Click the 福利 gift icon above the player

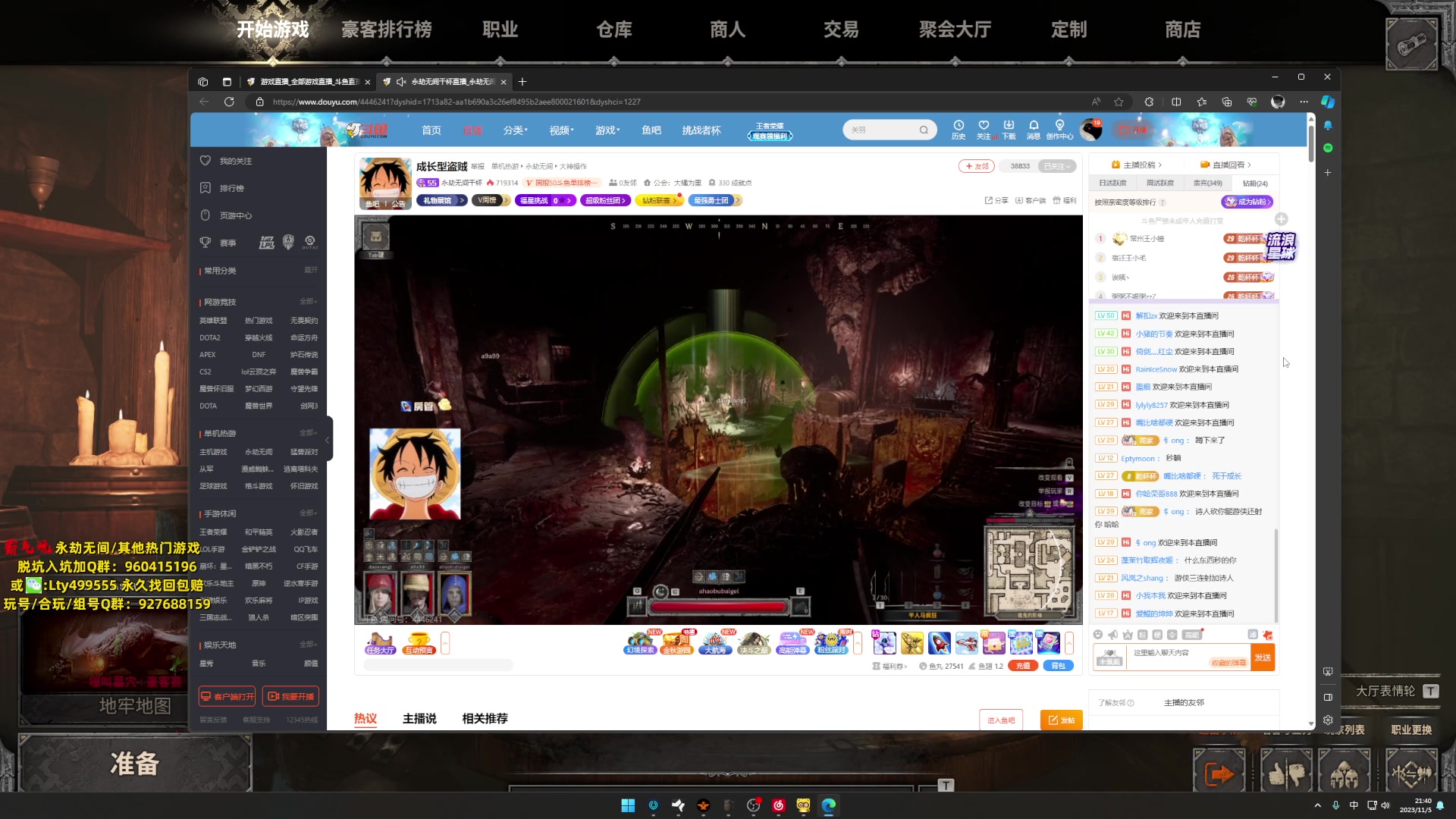point(1065,200)
